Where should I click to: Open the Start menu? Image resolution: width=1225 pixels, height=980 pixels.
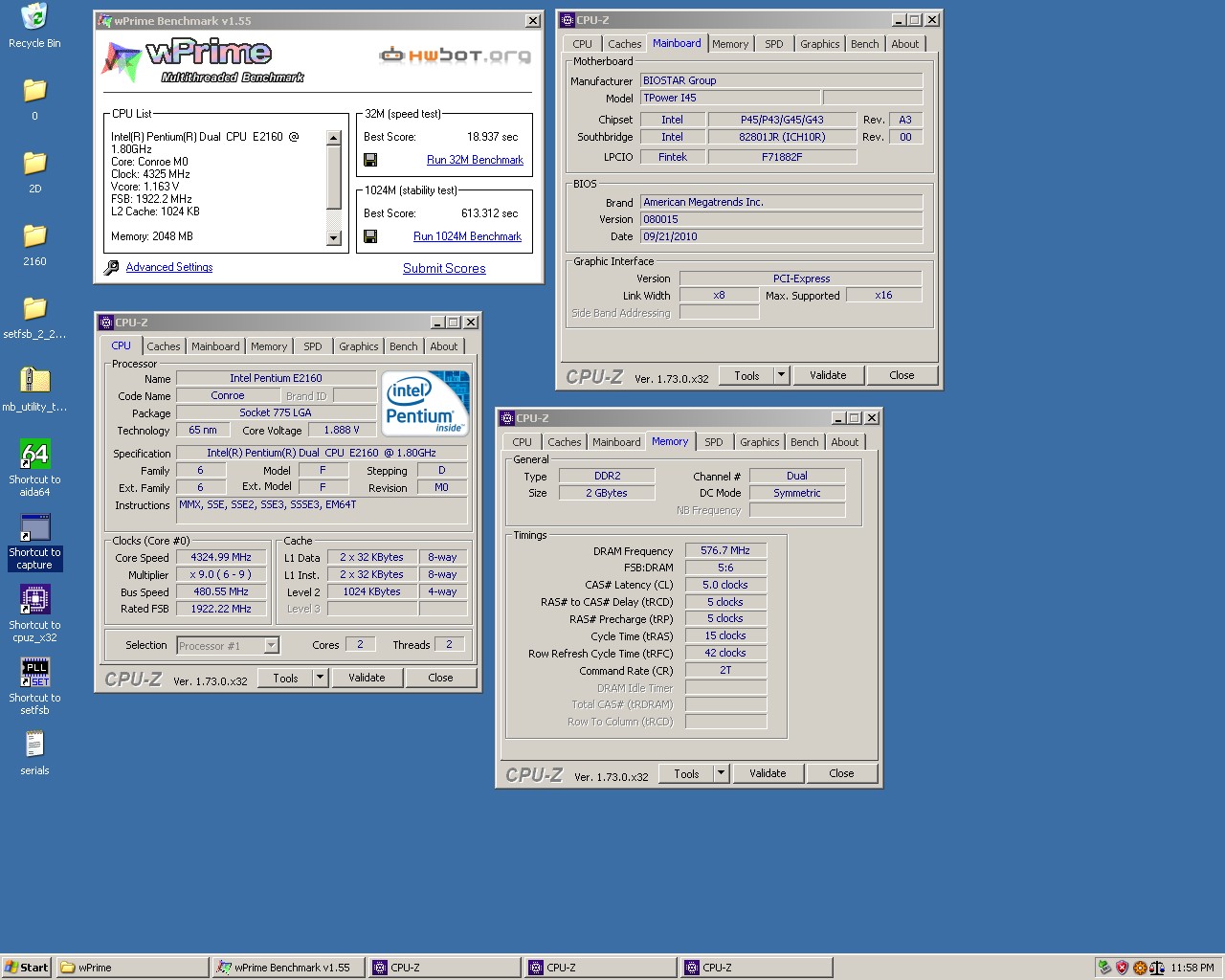27,968
